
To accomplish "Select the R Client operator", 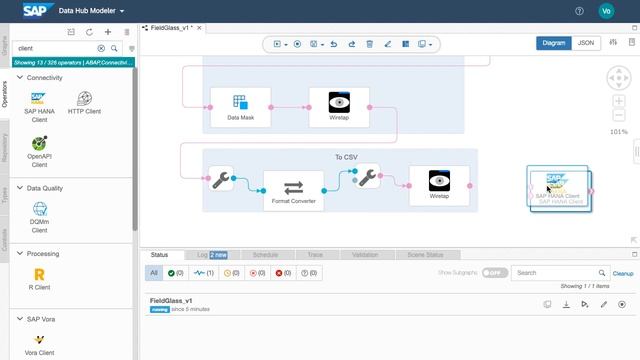I will (39, 279).
